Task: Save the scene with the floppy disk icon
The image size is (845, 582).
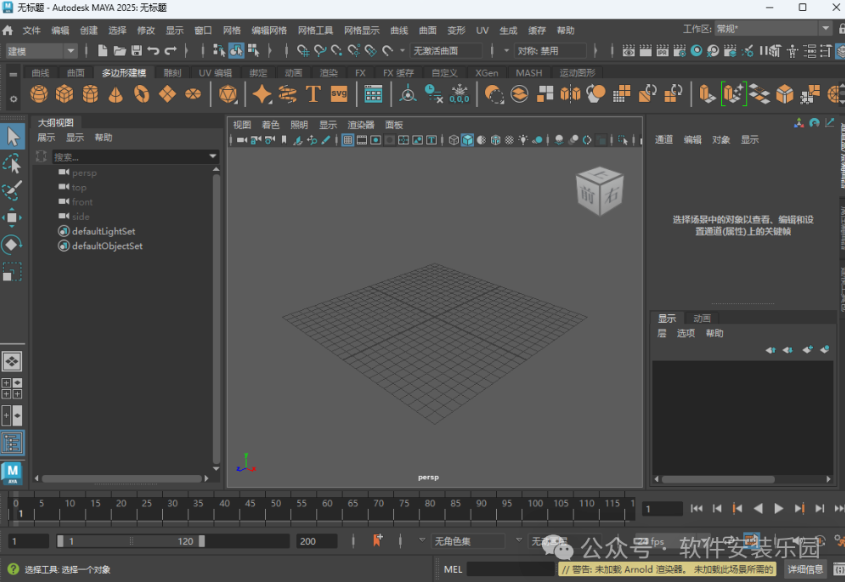Action: pos(137,51)
